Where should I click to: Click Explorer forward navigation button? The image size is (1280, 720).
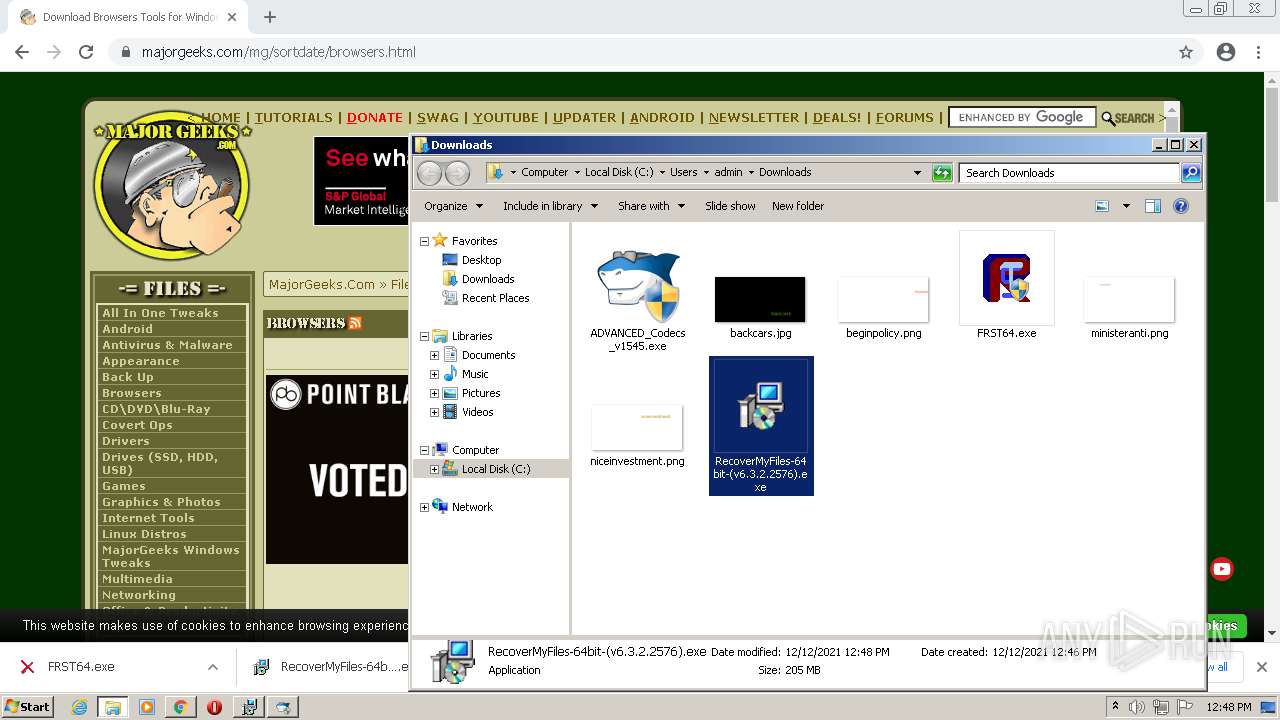[457, 173]
